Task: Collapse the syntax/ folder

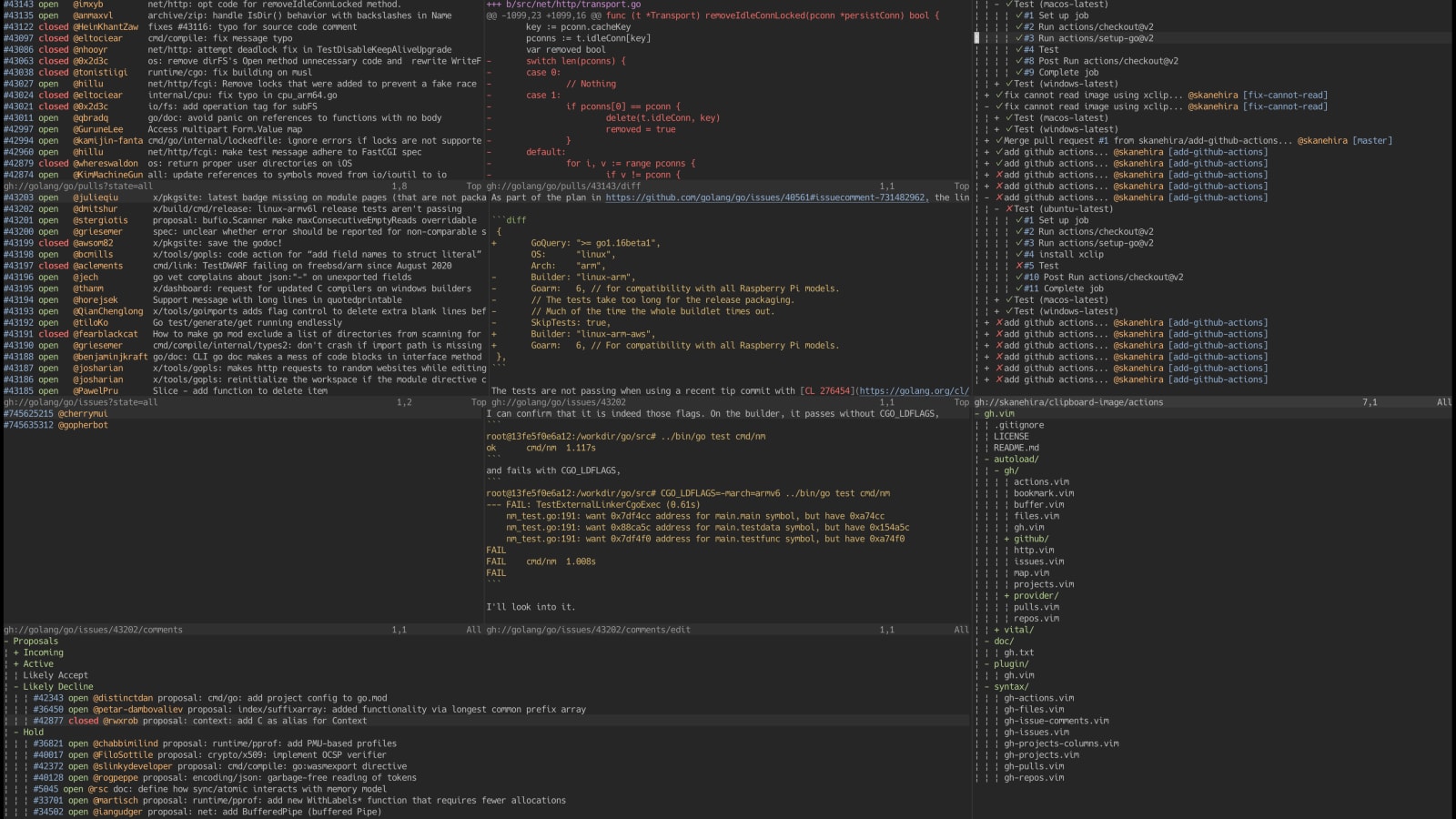Action: pos(987,687)
